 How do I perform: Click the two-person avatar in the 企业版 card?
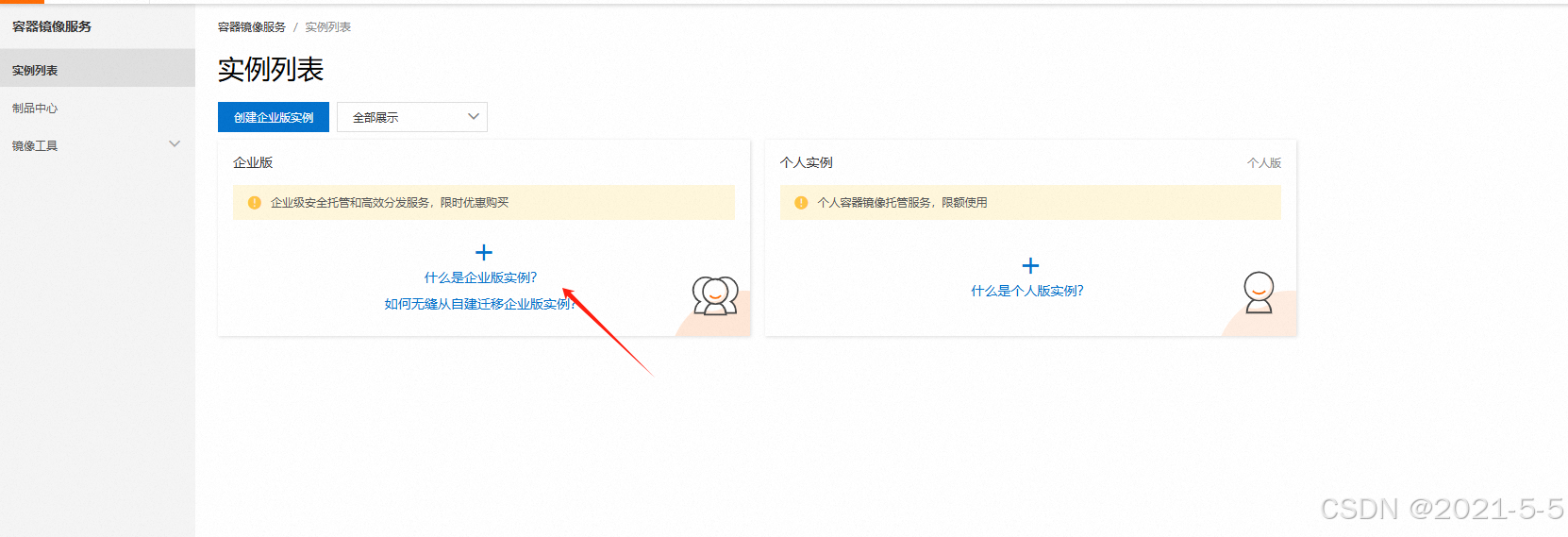(x=715, y=295)
